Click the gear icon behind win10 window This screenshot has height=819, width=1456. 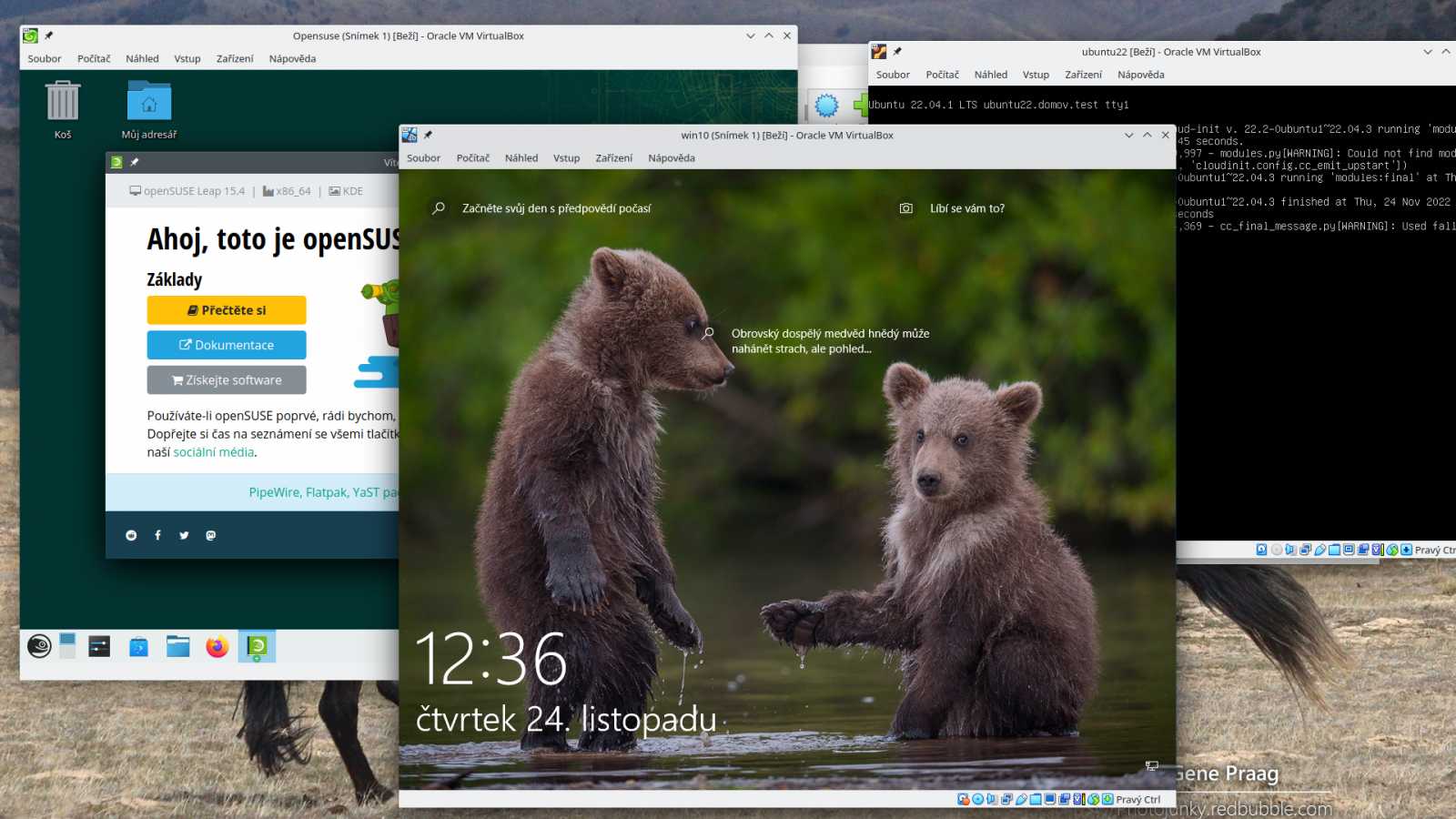tap(826, 106)
